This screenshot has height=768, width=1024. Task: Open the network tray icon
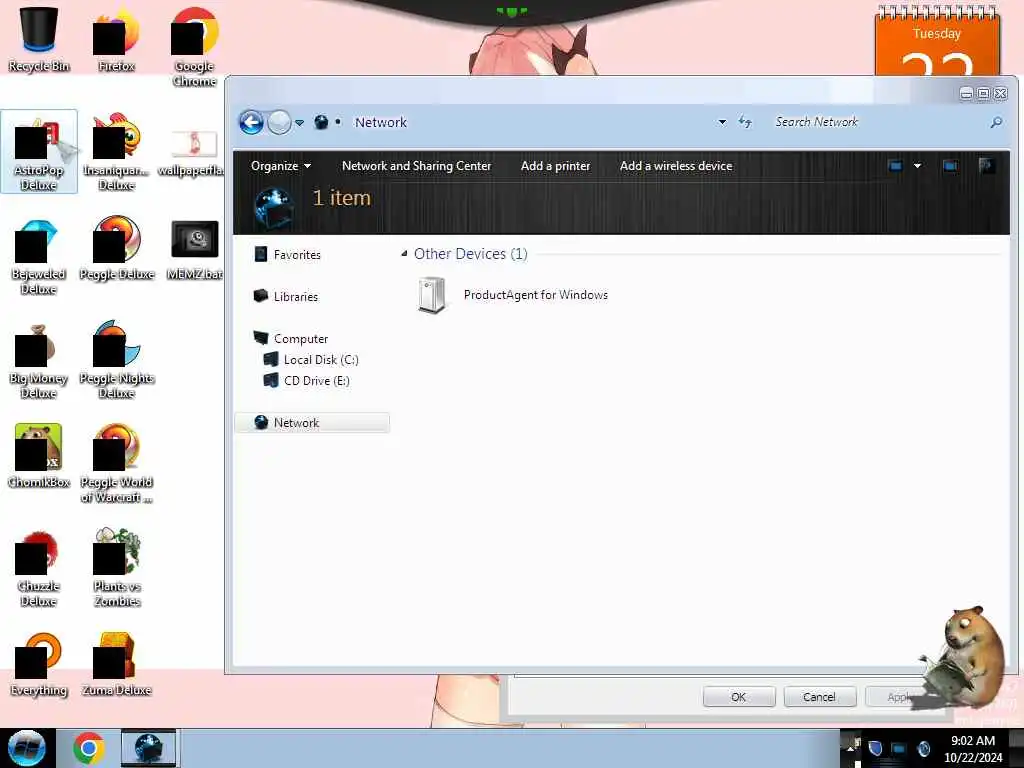899,748
